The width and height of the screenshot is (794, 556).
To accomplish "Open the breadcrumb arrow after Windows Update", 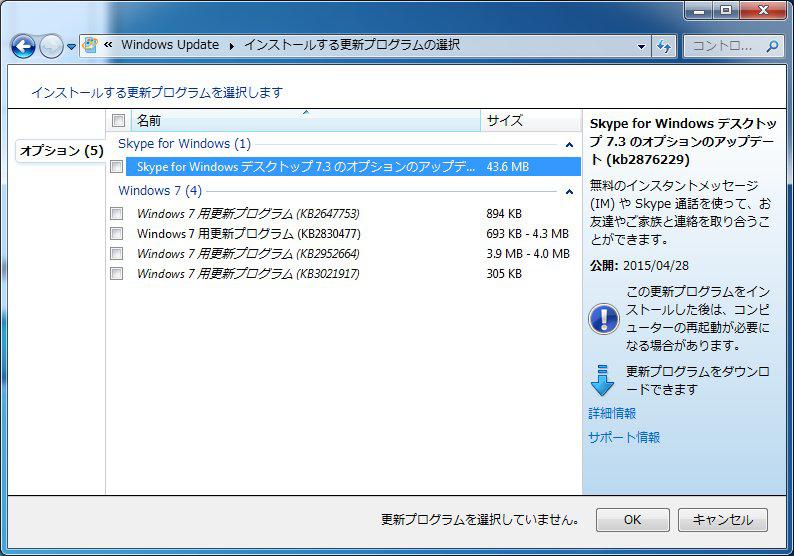I will tap(232, 46).
